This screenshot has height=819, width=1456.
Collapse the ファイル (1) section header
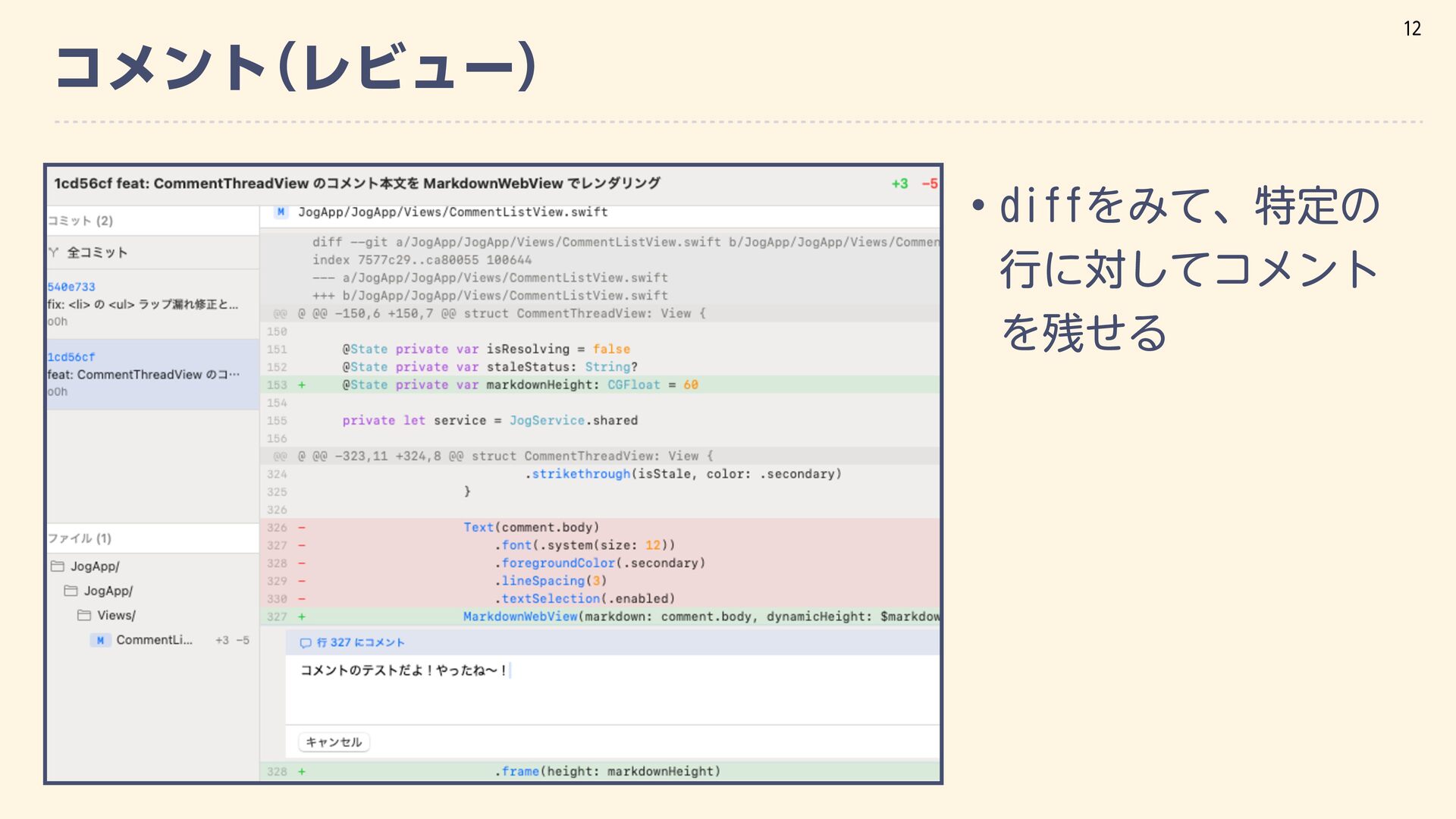click(x=80, y=538)
